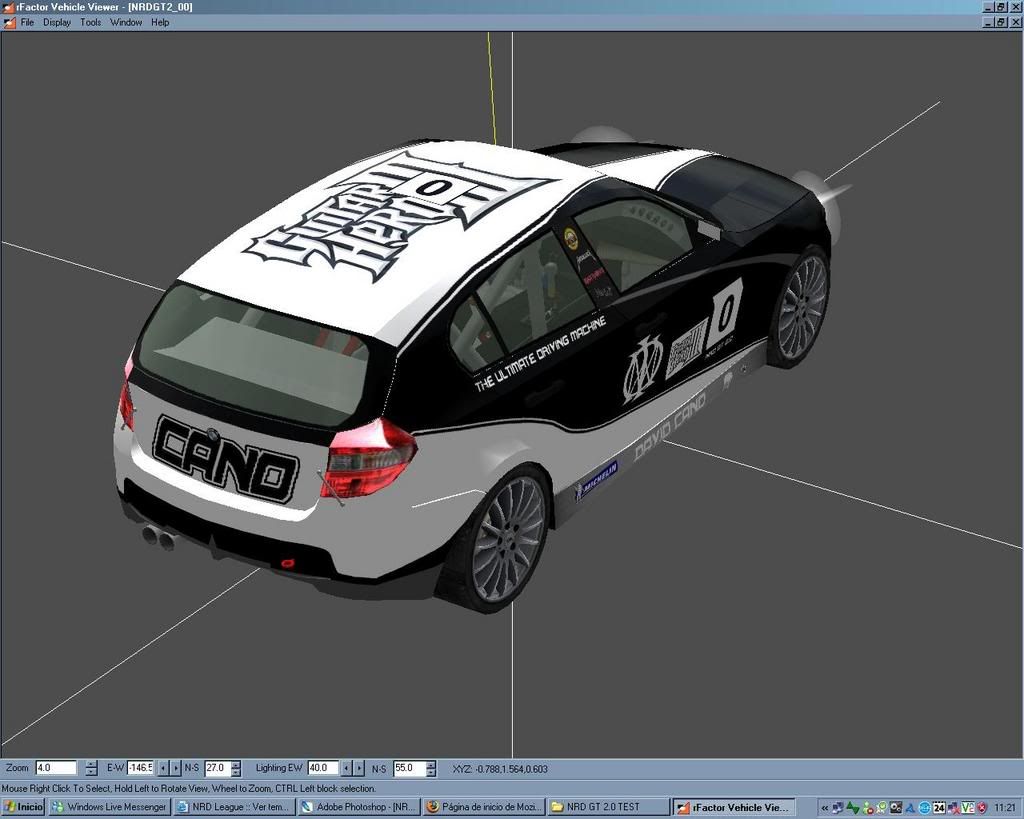Click inside the Zoom value field
Viewport: 1024px width, 819px height.
(56, 768)
